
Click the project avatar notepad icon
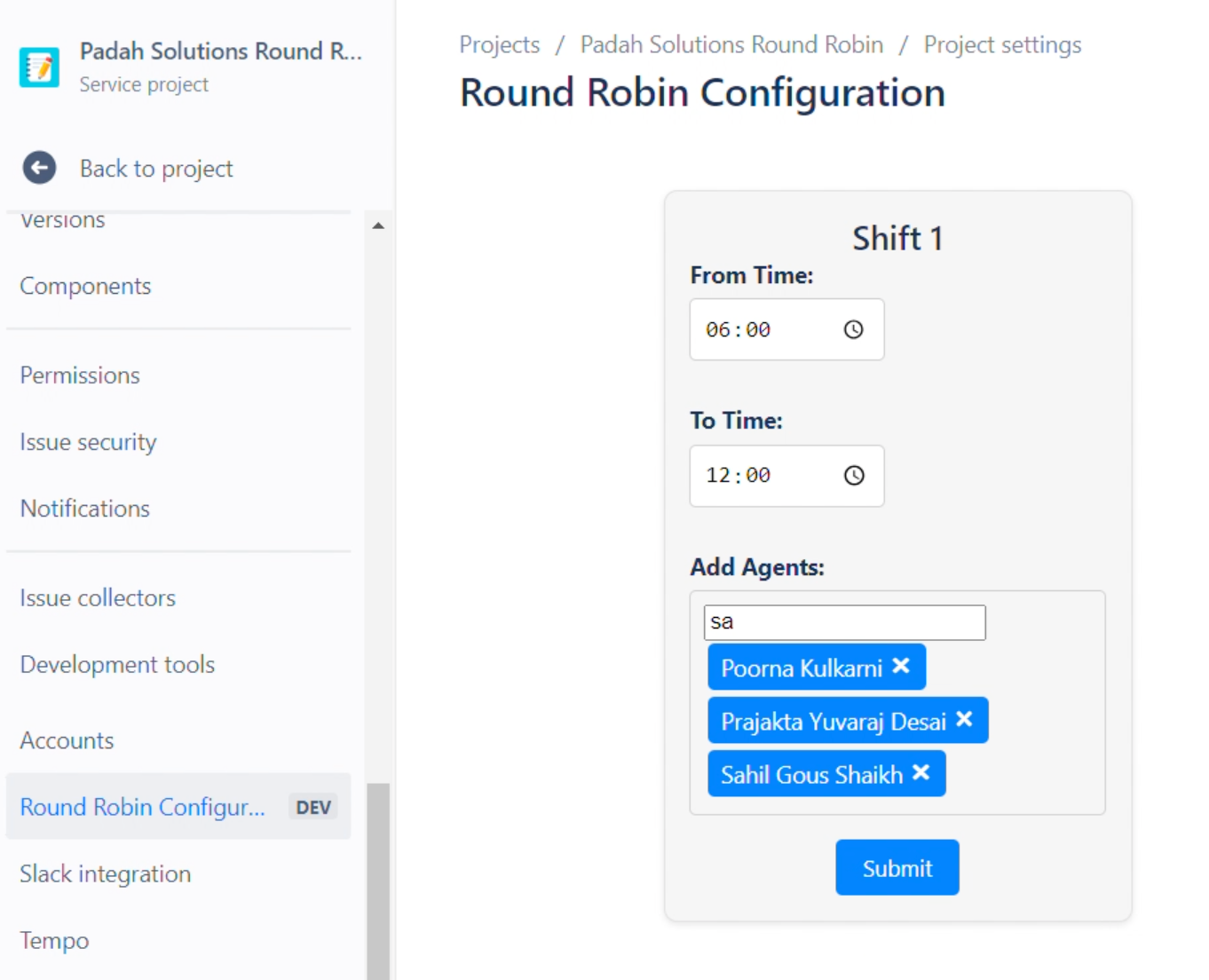point(39,67)
